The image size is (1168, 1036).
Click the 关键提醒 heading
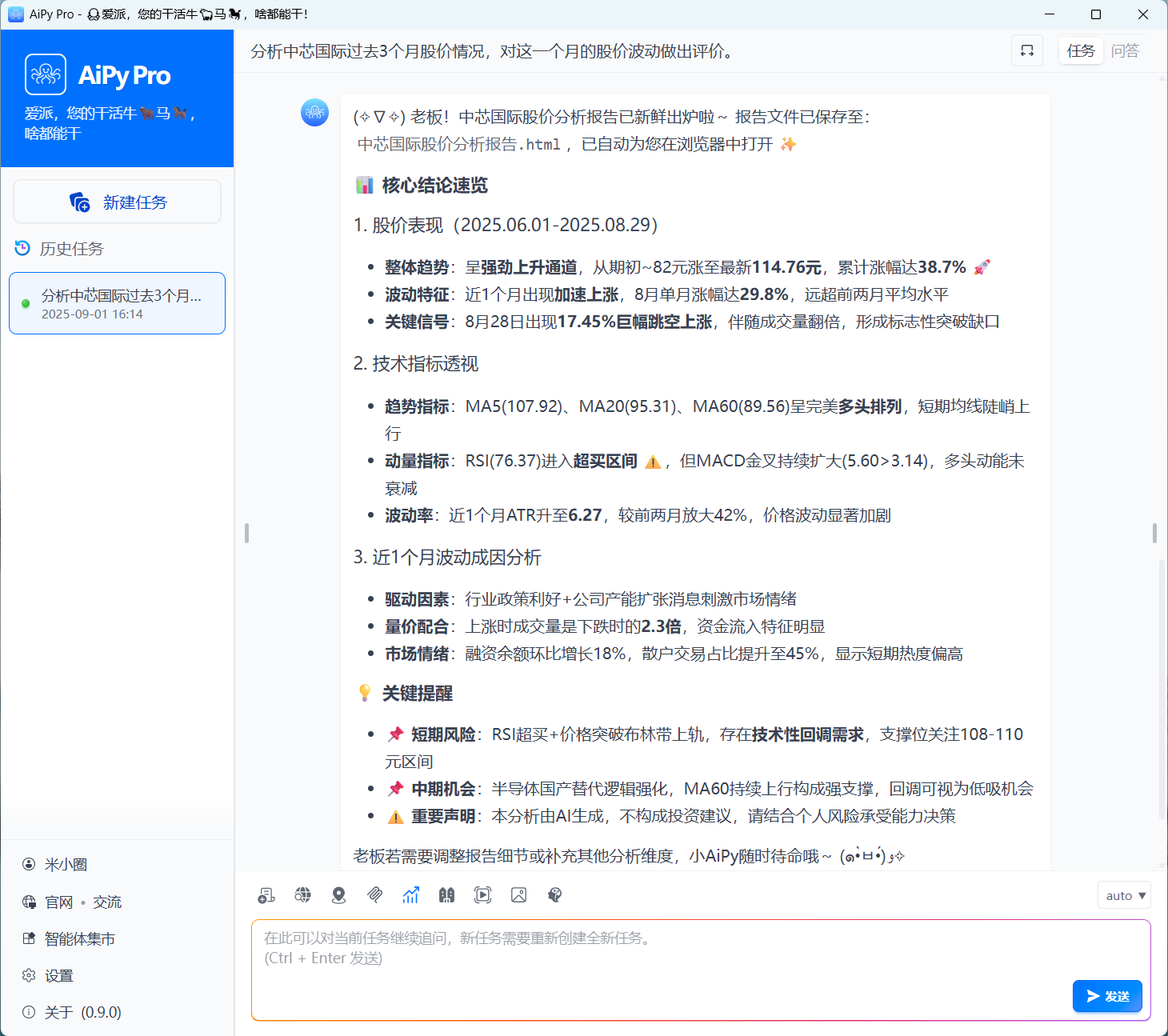(x=417, y=694)
